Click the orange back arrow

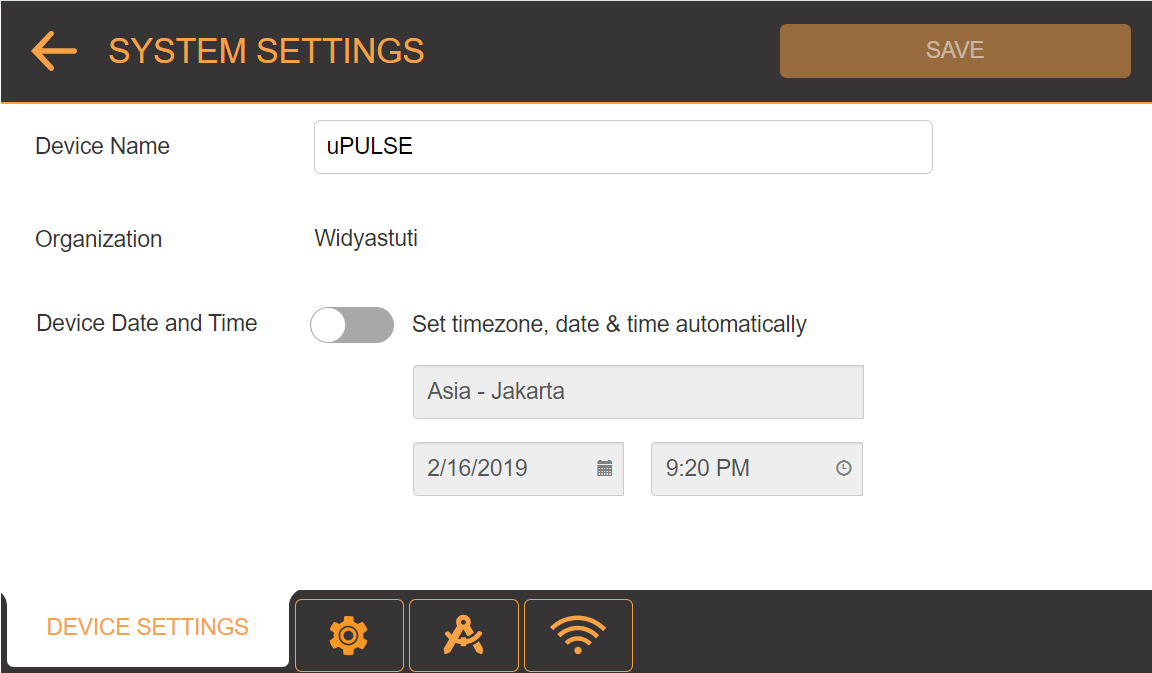point(54,51)
